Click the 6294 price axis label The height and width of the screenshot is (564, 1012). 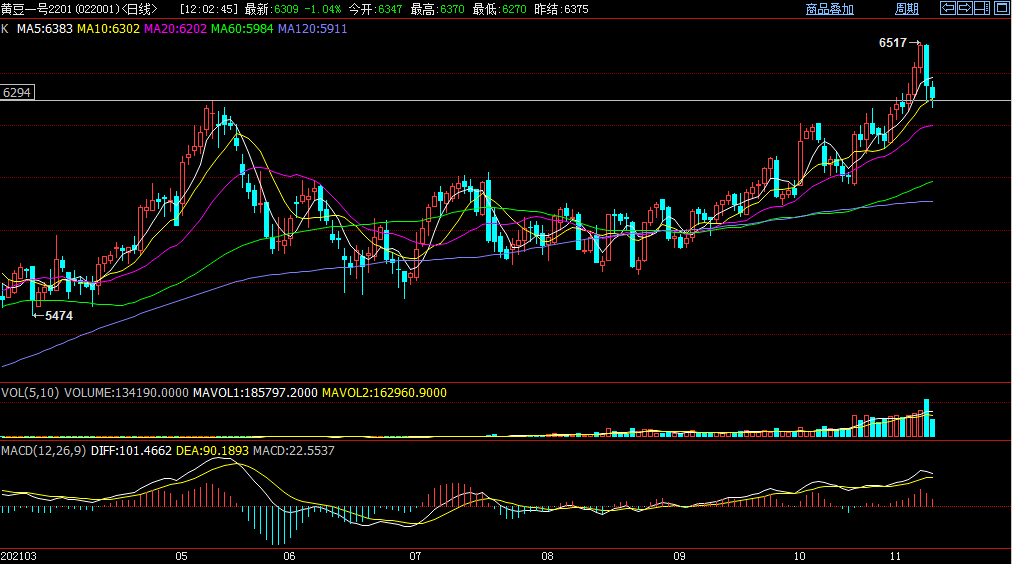[17, 92]
